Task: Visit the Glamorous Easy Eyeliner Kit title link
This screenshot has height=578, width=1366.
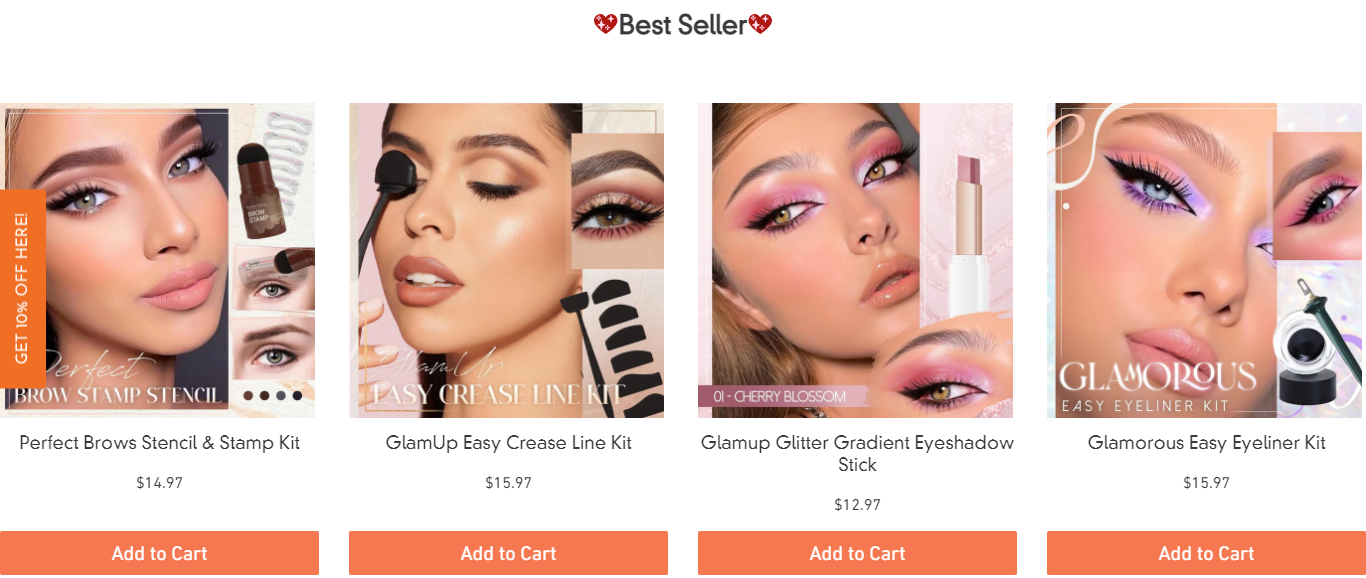Action: point(1206,443)
